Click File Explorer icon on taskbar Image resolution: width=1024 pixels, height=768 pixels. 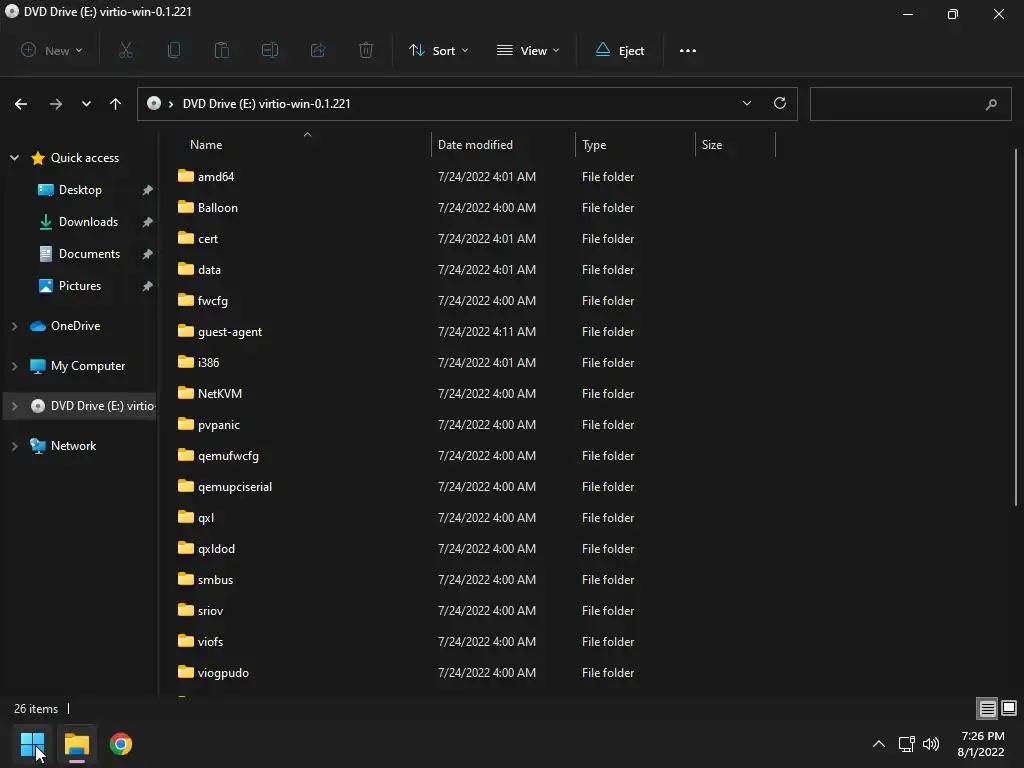click(x=76, y=744)
